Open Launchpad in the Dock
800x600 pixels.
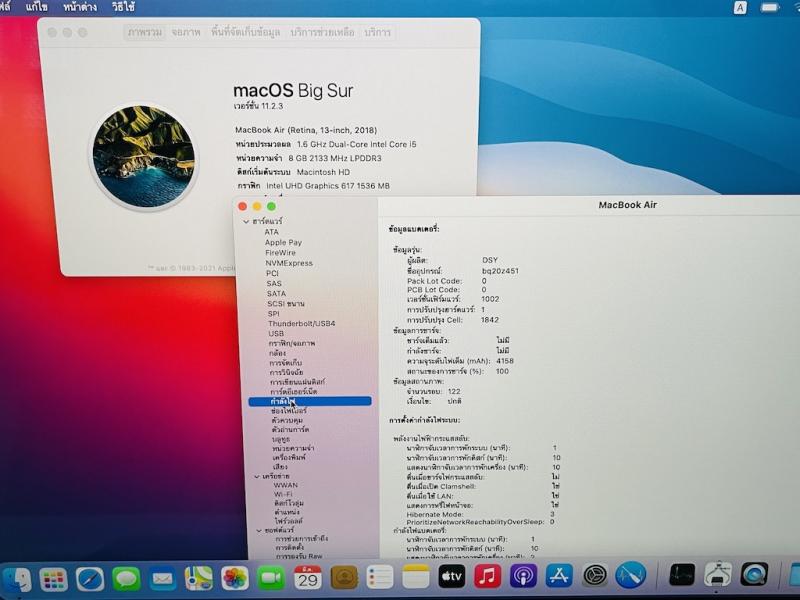(54, 580)
